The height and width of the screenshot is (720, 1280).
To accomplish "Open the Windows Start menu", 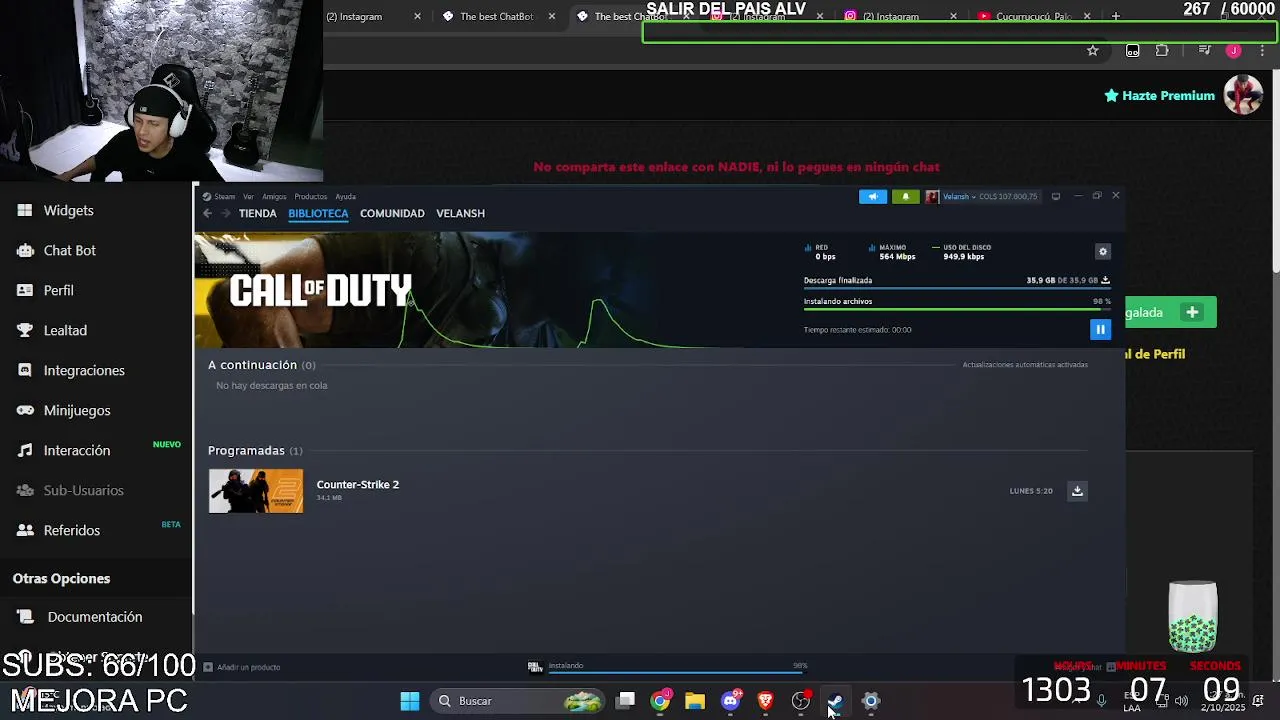I will [410, 701].
